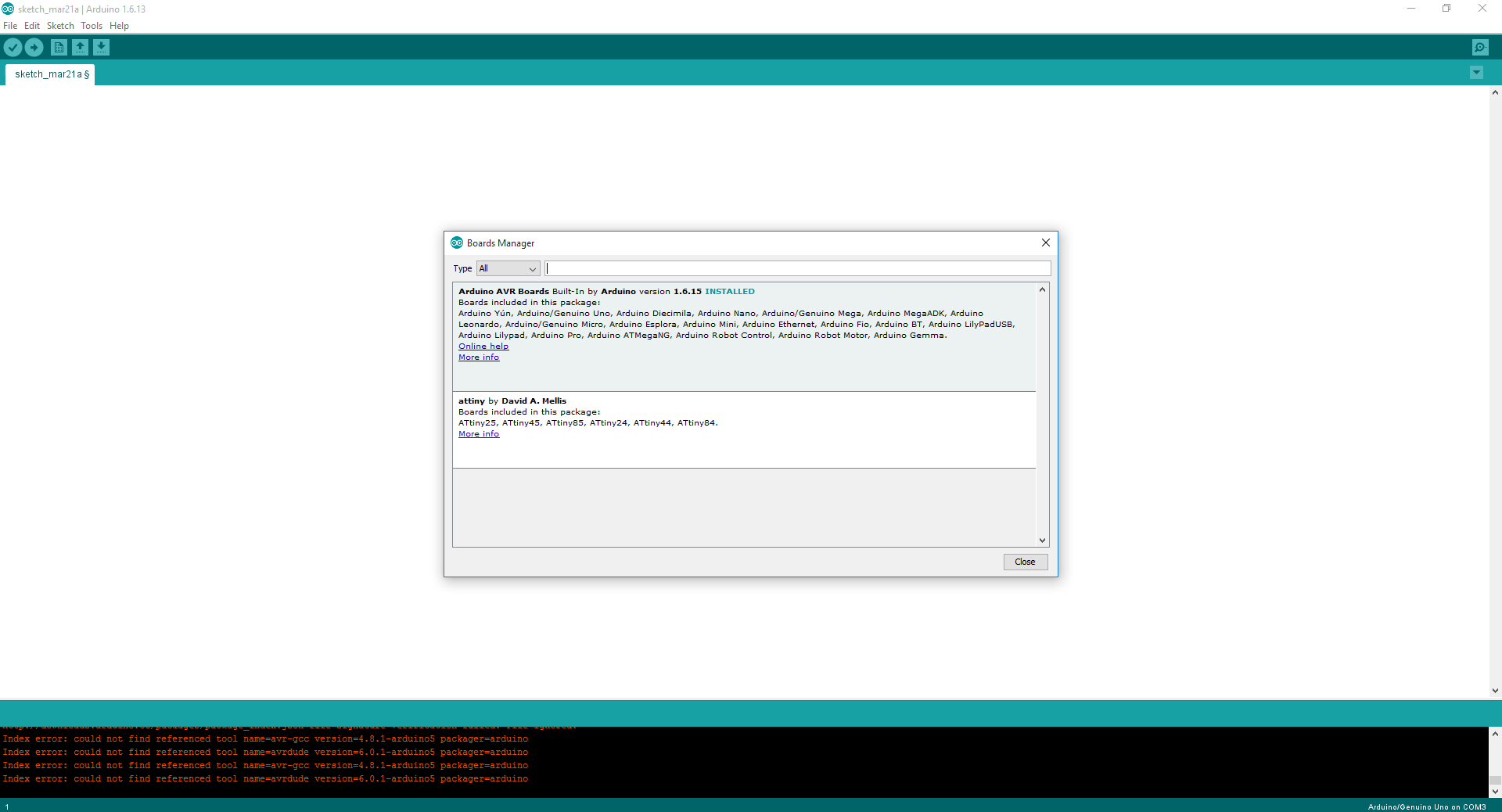Viewport: 1502px width, 812px height.
Task: Open the File menu
Action: pyautogui.click(x=10, y=26)
